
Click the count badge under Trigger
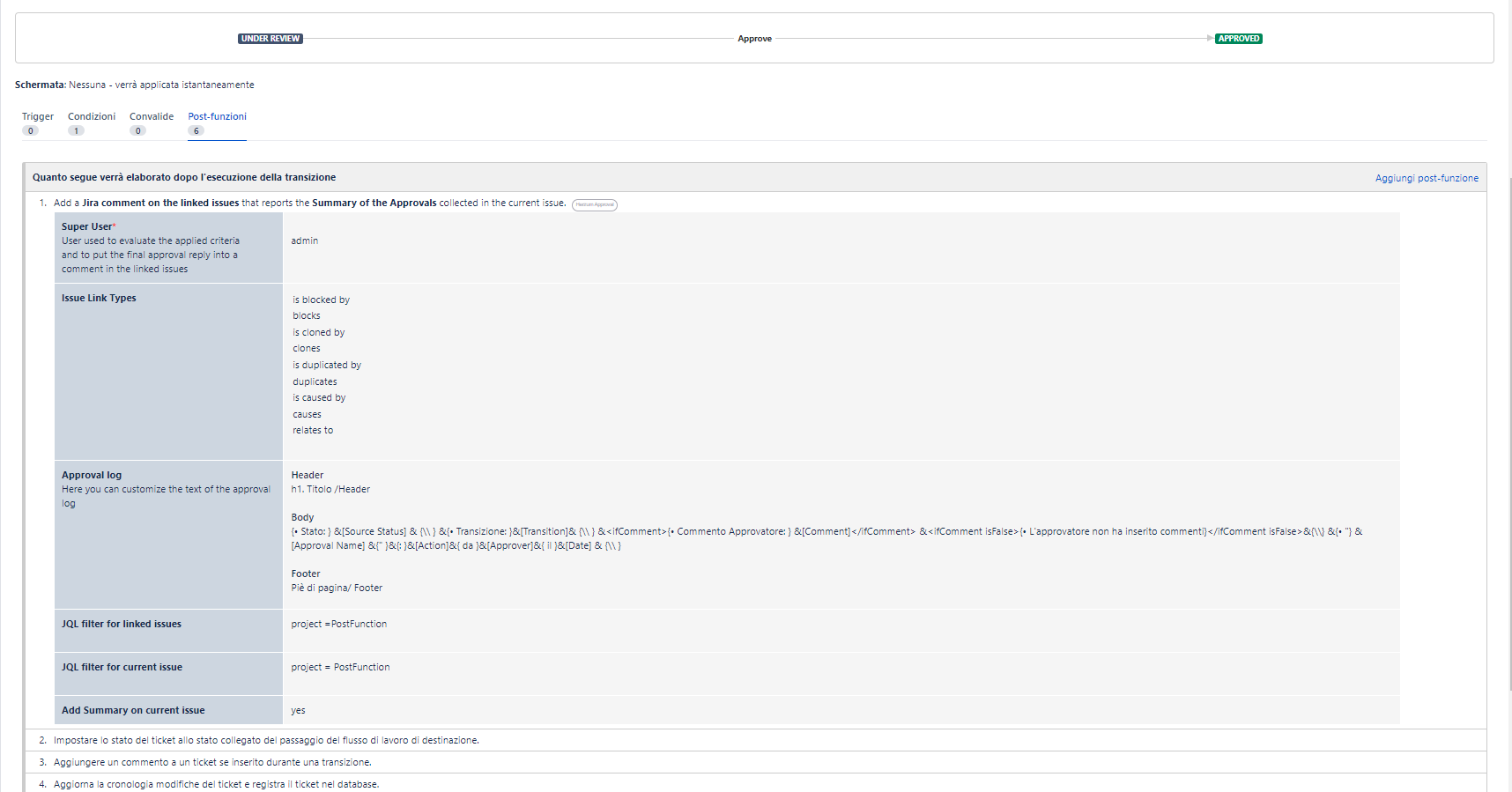click(30, 131)
